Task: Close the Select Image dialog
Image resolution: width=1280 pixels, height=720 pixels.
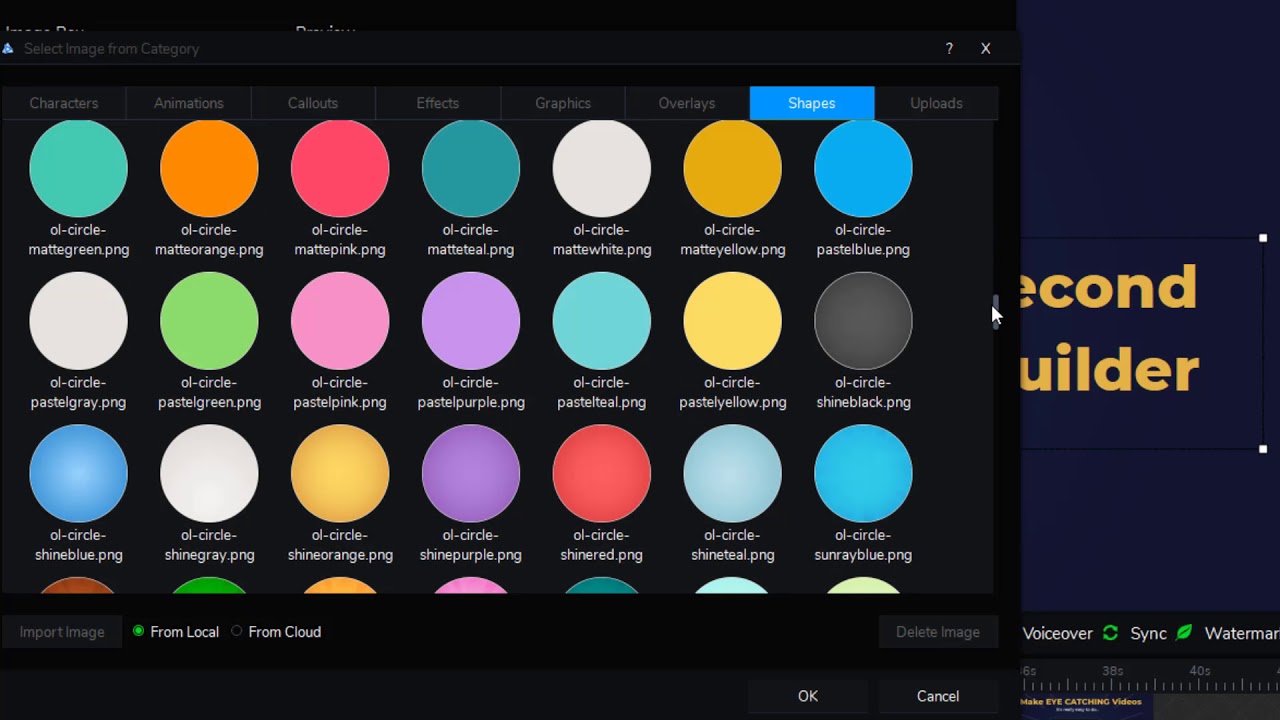Action: pos(985,48)
